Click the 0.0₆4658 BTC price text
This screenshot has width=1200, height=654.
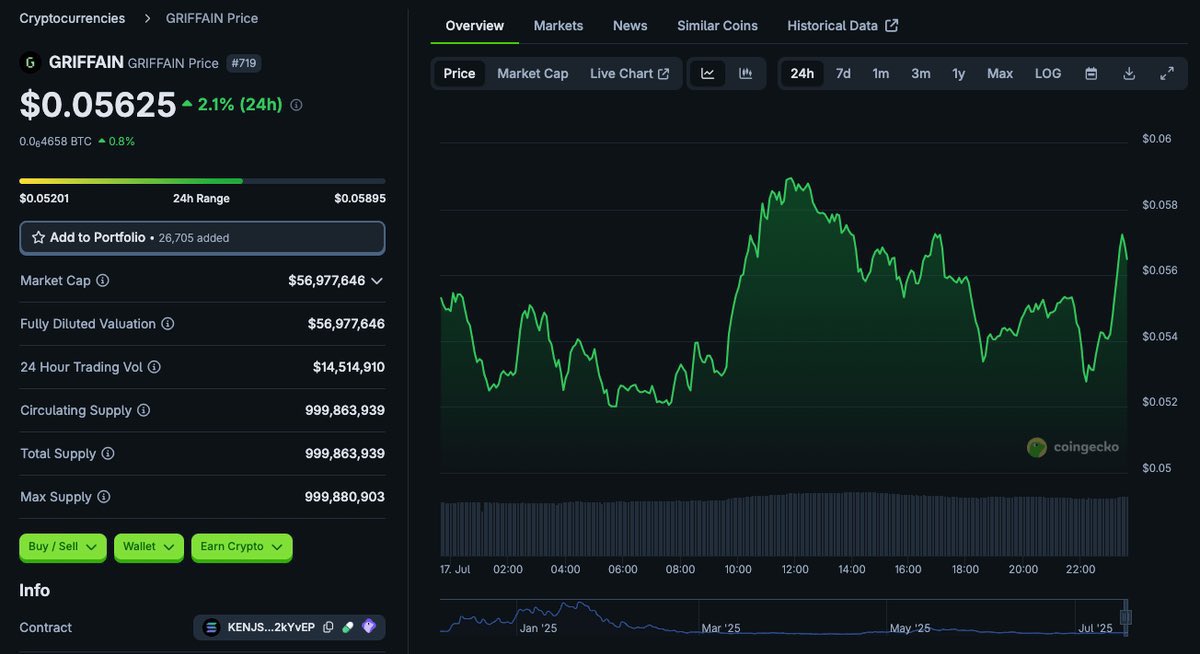(x=56, y=141)
